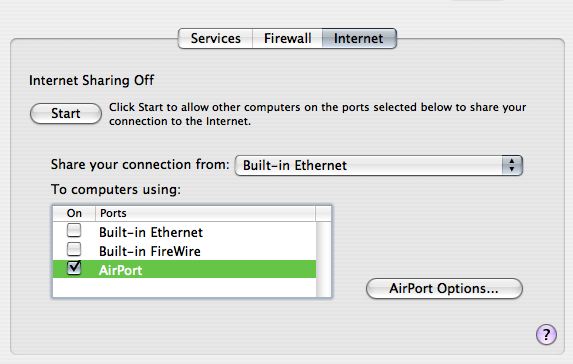Uncheck the AirPort port checkbox

(74, 268)
